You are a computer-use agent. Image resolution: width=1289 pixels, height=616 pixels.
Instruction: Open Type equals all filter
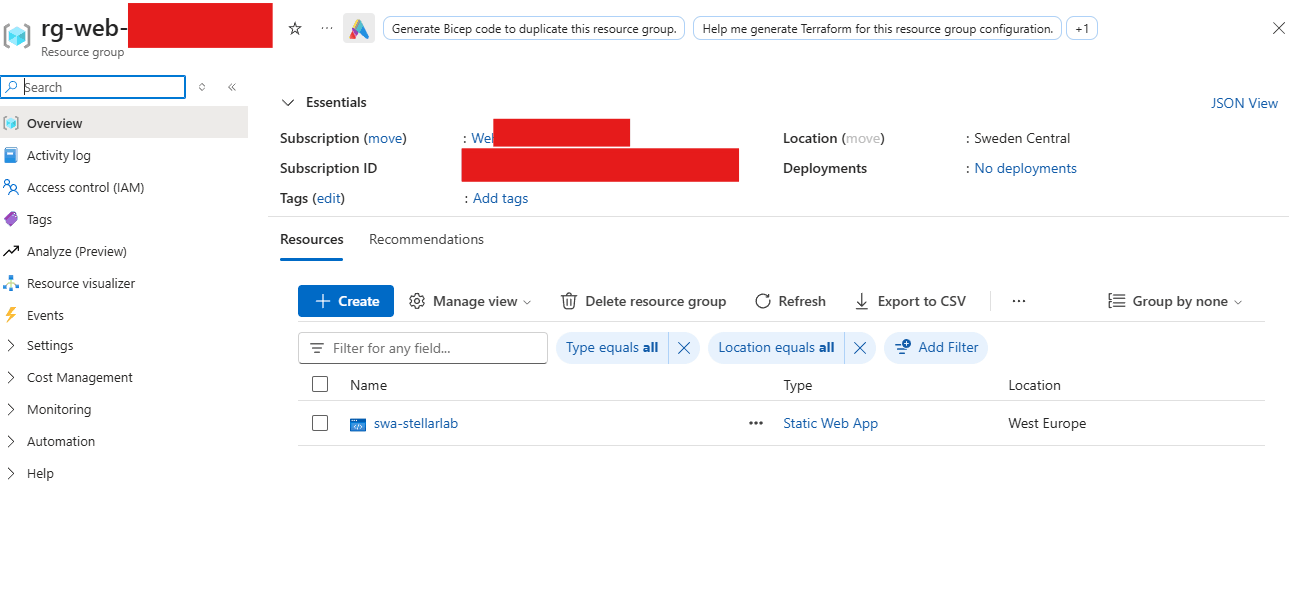coord(612,347)
